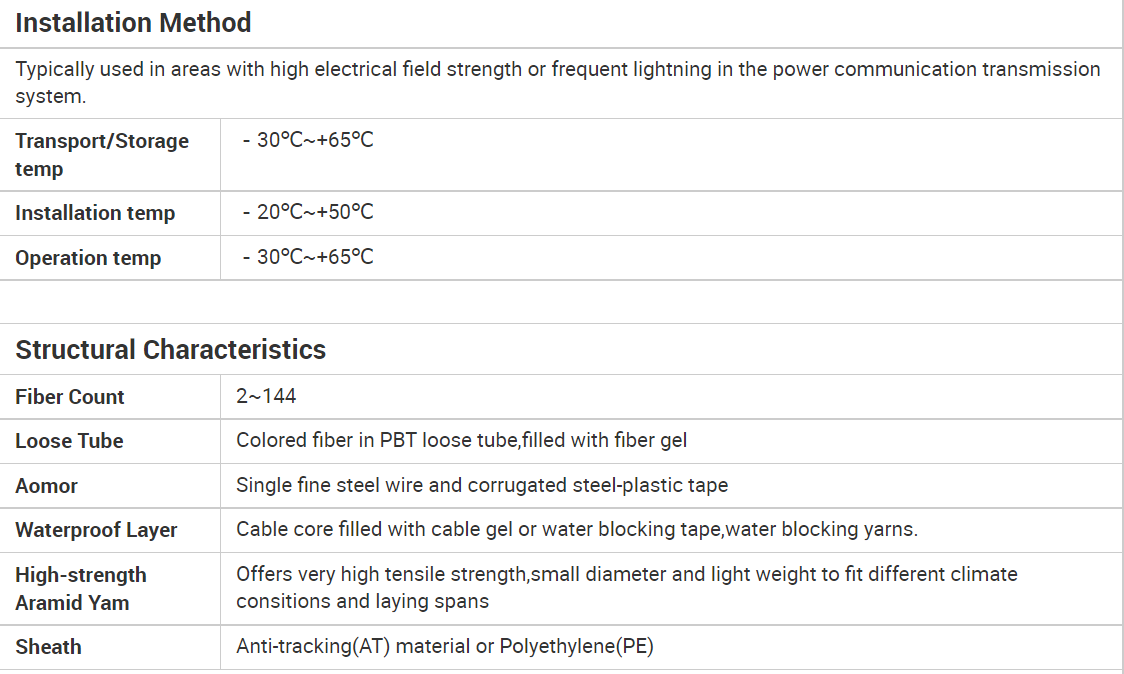This screenshot has width=1124, height=674.
Task: Click the Transport/Storage temp label
Action: [102, 155]
